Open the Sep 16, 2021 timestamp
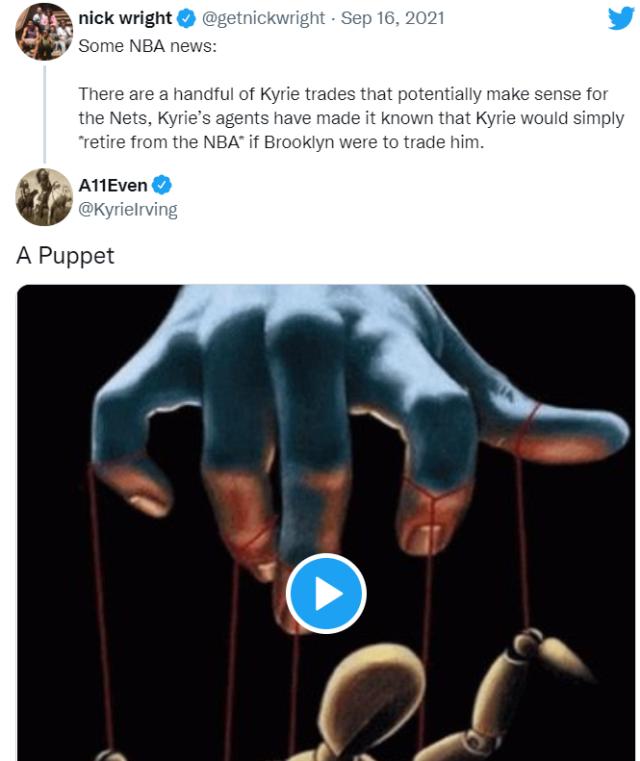640x761 pixels. pyautogui.click(x=393, y=18)
